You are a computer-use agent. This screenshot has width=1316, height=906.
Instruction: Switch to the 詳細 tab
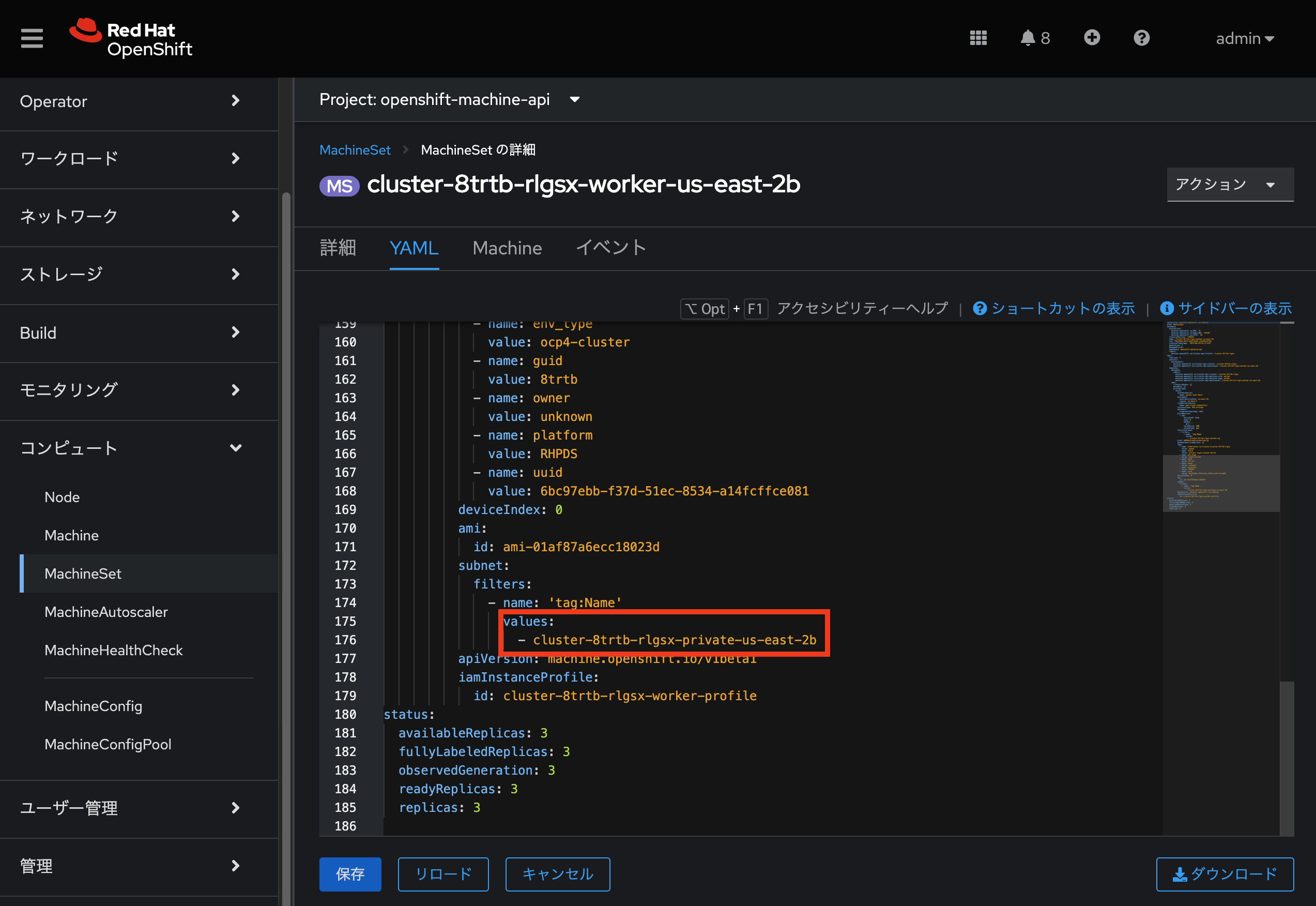coord(338,248)
